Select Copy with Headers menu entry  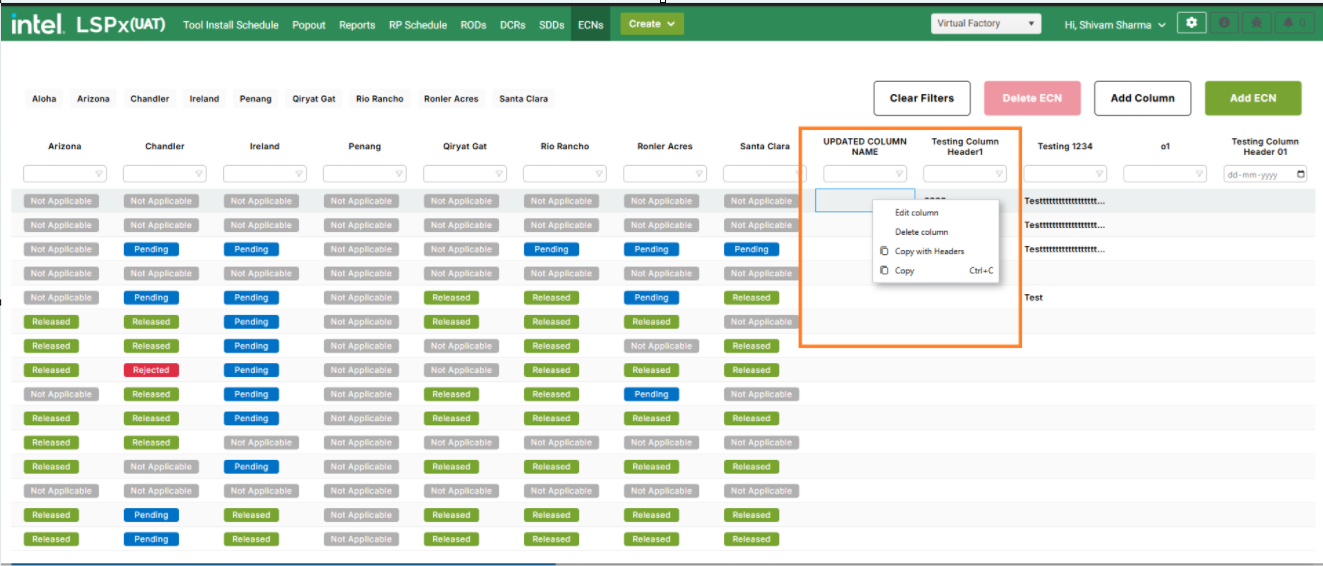tap(929, 251)
